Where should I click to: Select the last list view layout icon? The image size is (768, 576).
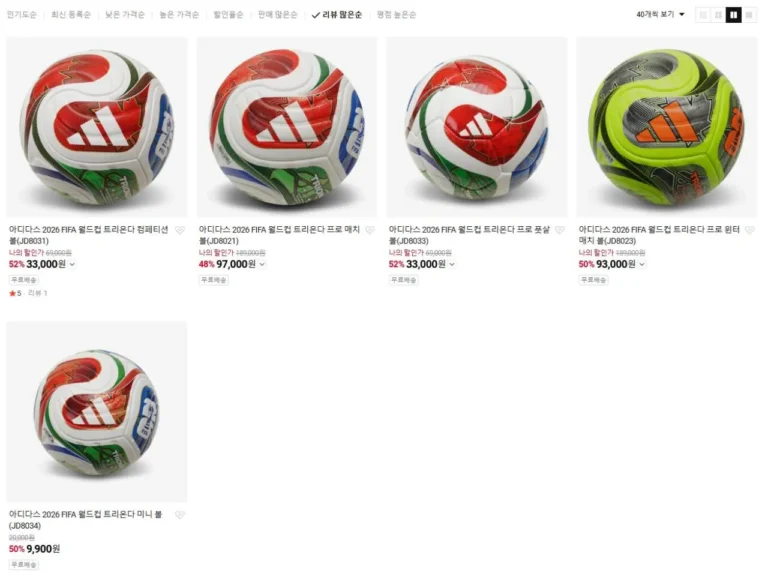tap(749, 15)
